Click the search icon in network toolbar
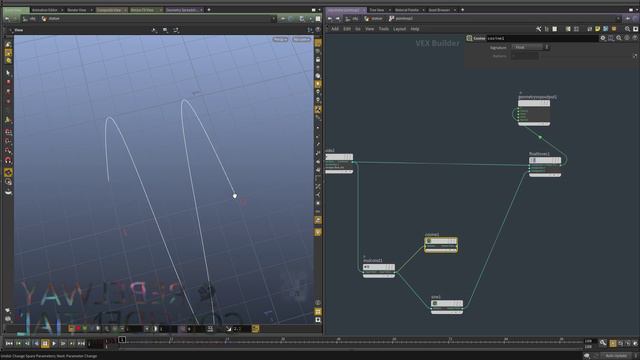The height and width of the screenshot is (360, 640). click(627, 29)
